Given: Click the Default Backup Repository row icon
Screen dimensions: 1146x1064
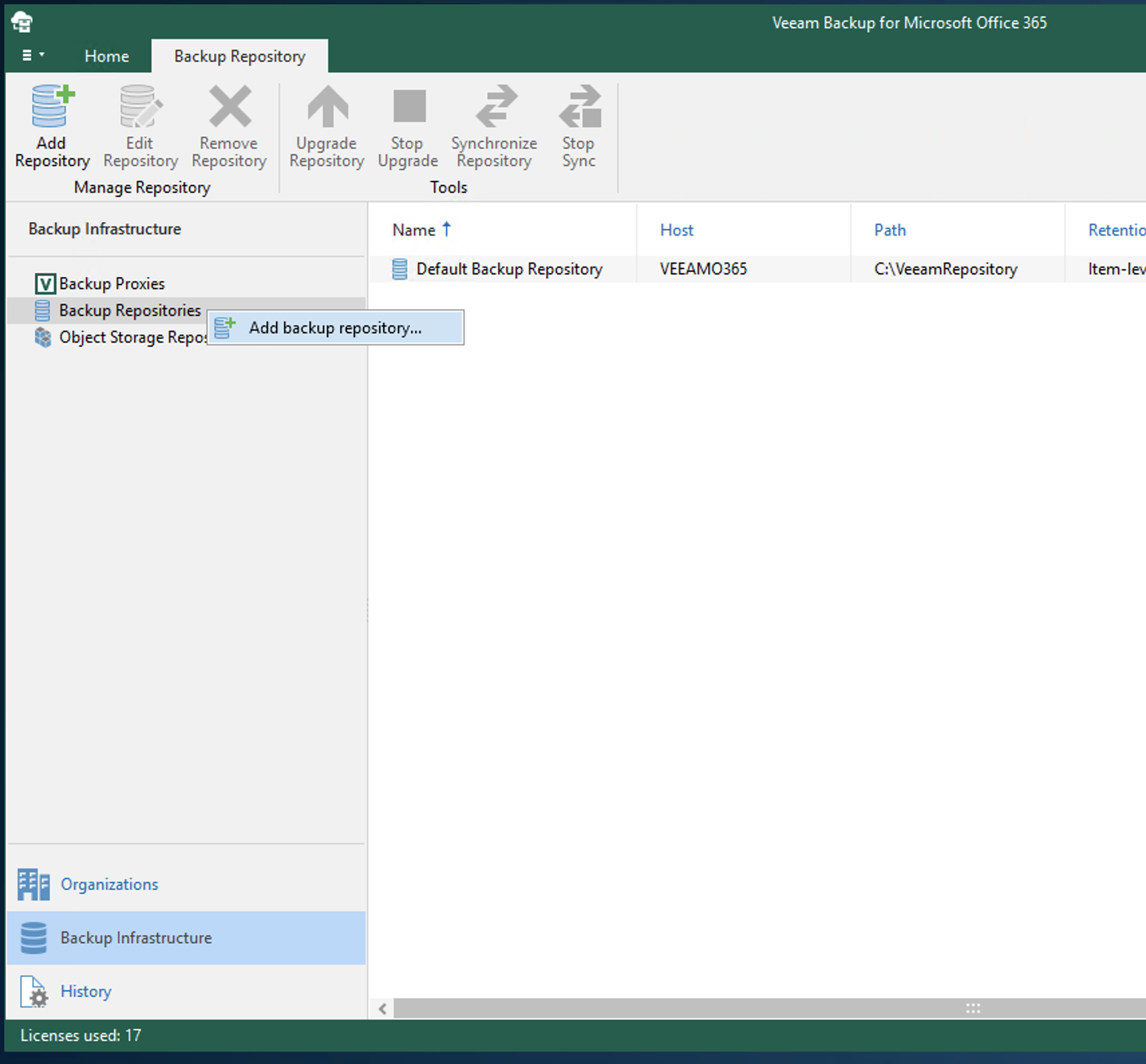Looking at the screenshot, I should [400, 269].
